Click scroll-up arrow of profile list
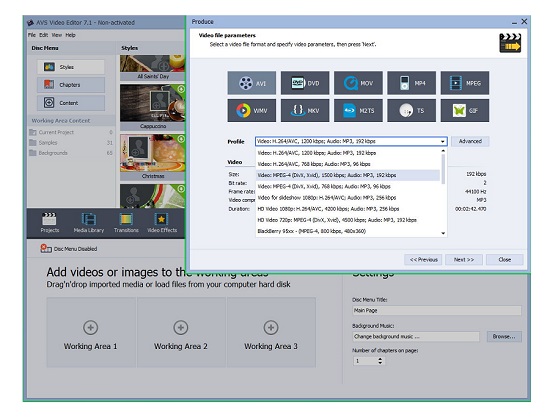The height and width of the screenshot is (418, 550). [x=443, y=151]
